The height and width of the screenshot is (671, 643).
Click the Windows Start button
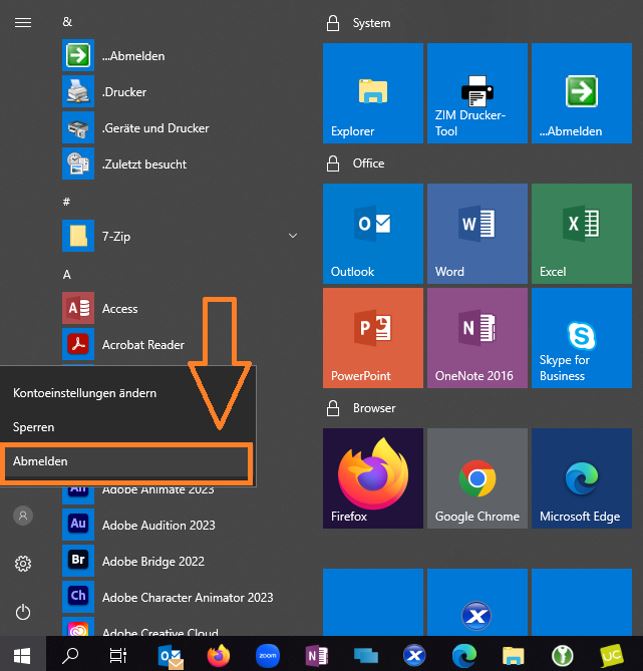click(22, 655)
